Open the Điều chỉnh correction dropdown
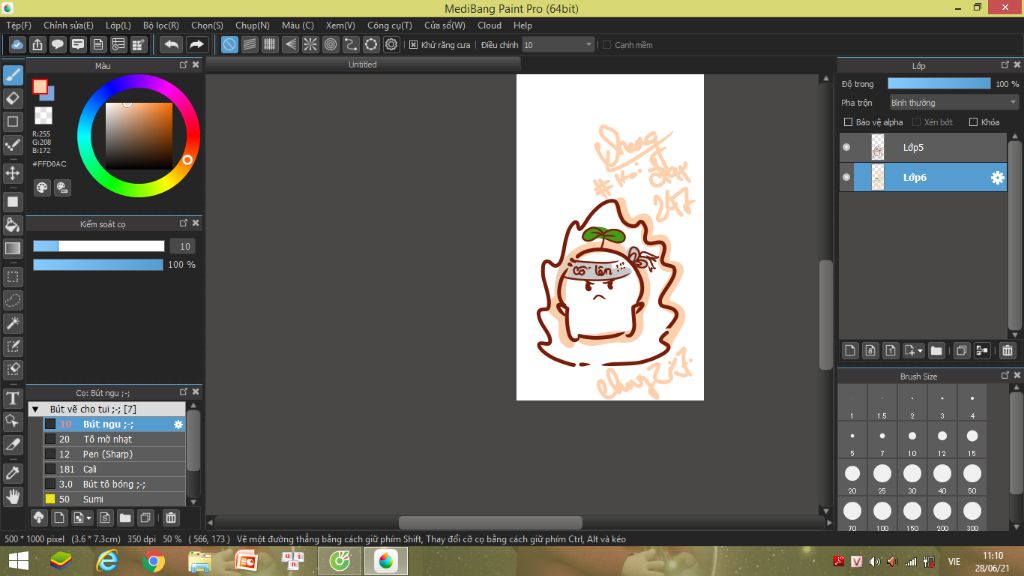This screenshot has height=576, width=1024. 558,44
